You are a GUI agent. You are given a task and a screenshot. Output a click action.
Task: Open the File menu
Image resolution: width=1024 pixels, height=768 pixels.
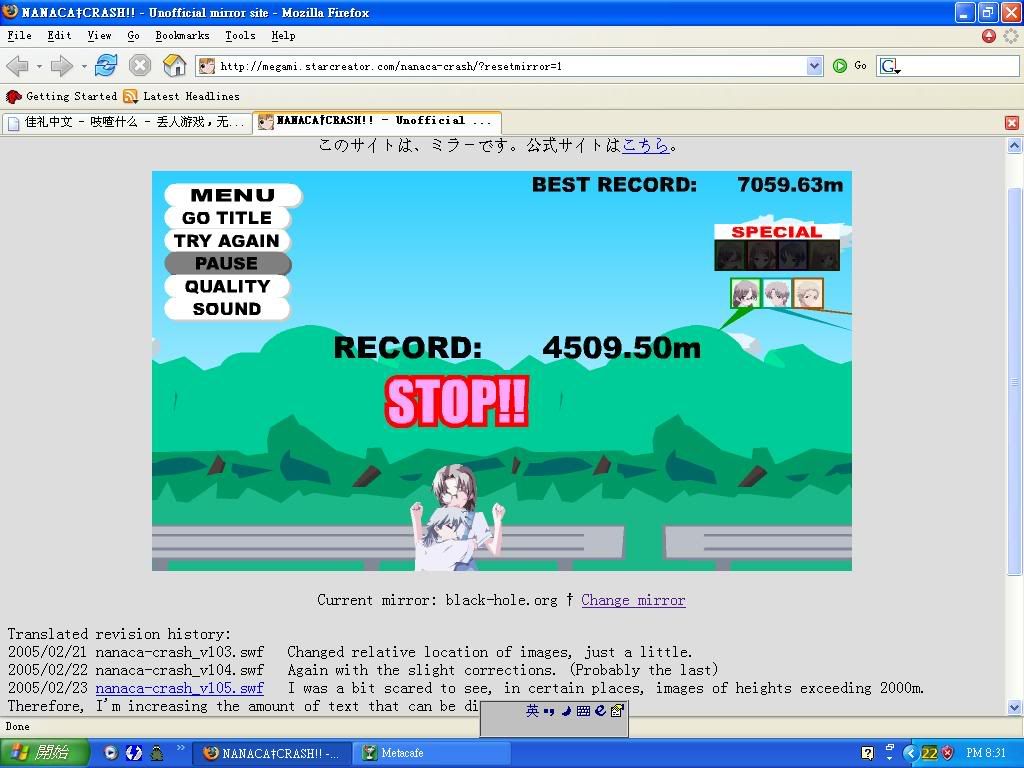pos(20,35)
